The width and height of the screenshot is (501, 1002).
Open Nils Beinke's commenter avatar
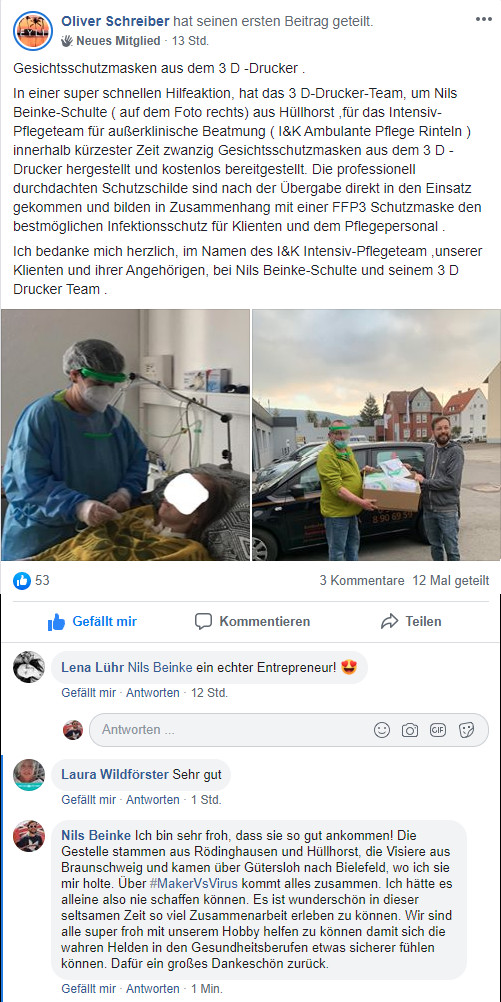[x=29, y=836]
